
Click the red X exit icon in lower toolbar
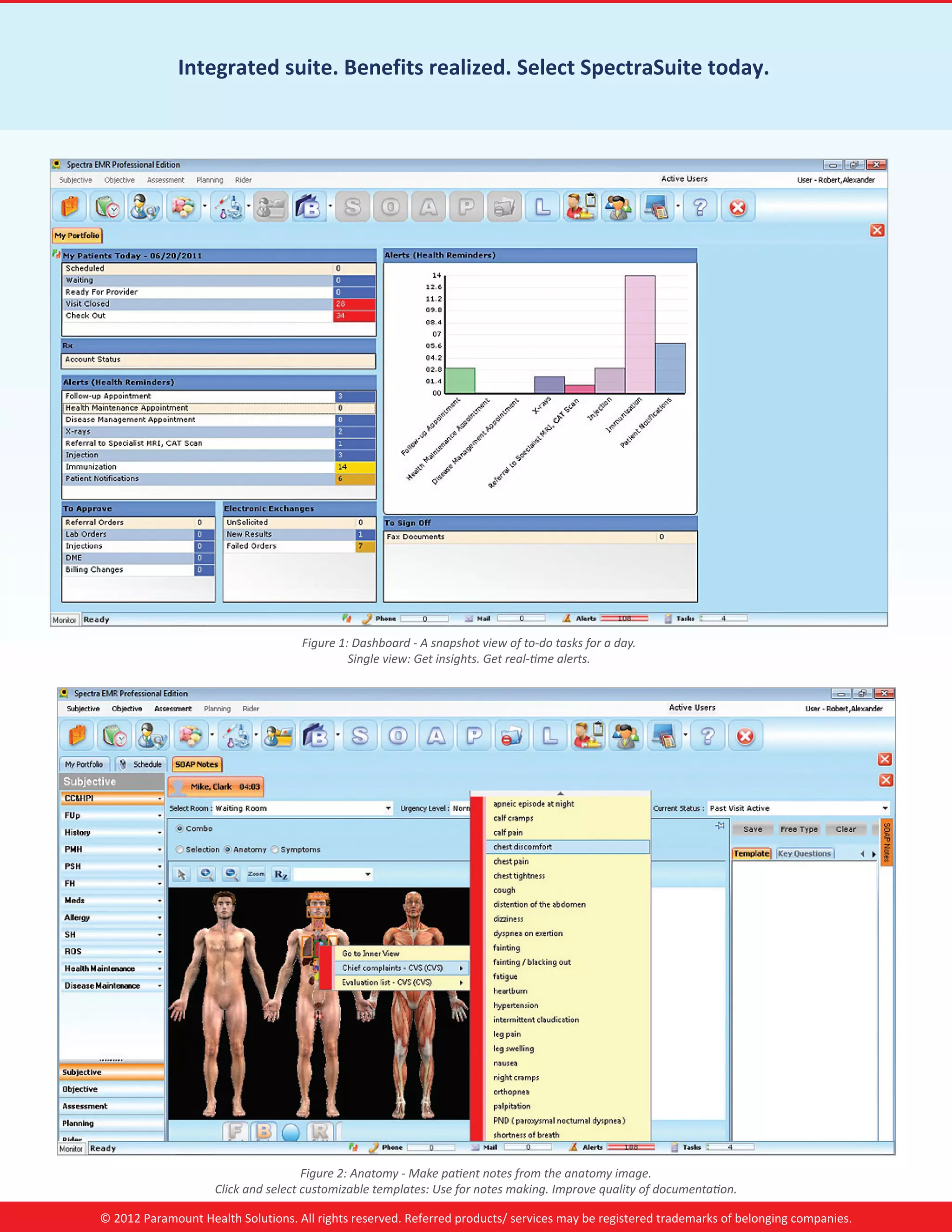coord(745,735)
